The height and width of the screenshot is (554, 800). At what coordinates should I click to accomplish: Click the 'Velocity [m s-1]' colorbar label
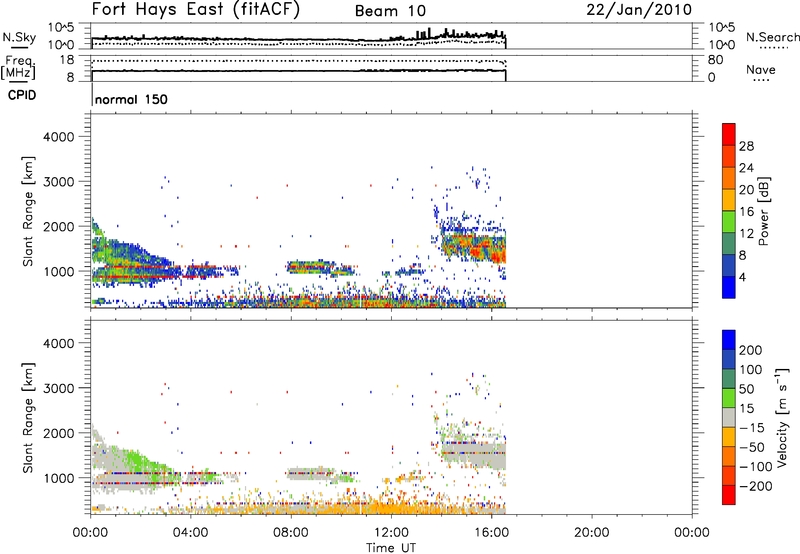781,417
